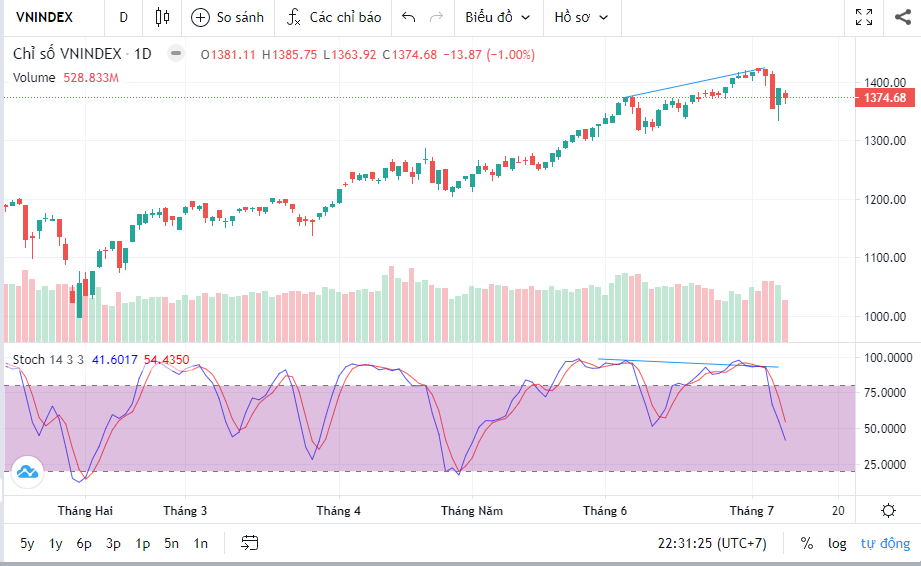This screenshot has height=566, width=921.
Task: Toggle log scale mode
Action: (837, 543)
